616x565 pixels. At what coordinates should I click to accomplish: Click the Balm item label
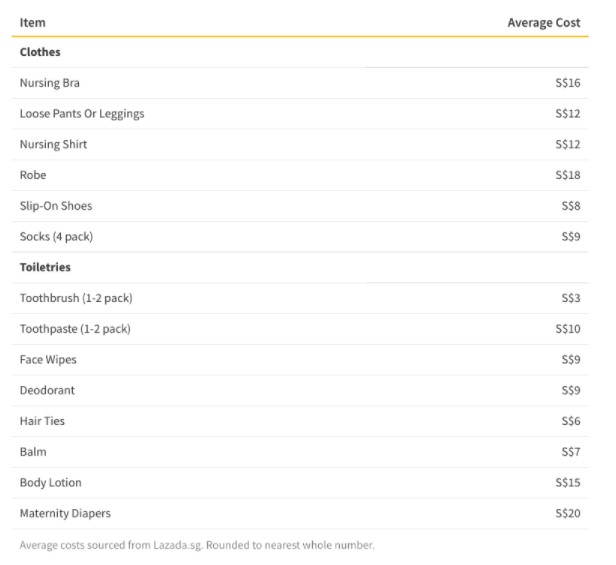pos(33,452)
